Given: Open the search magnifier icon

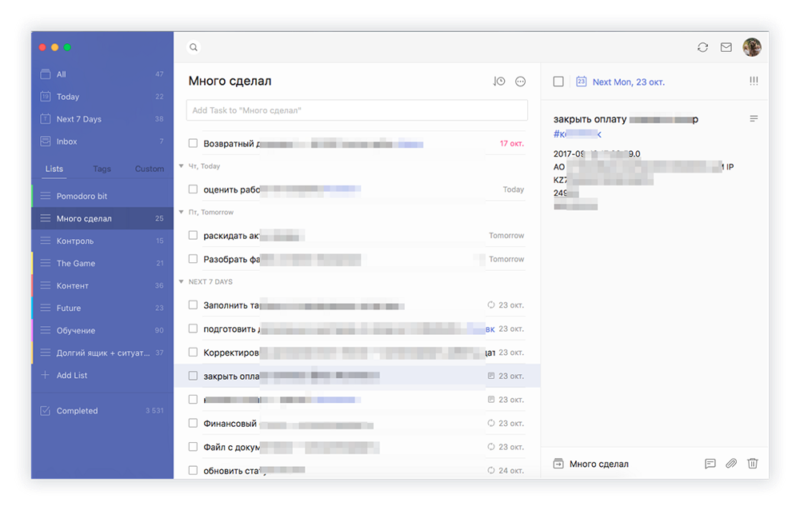Looking at the screenshot, I should [x=193, y=47].
